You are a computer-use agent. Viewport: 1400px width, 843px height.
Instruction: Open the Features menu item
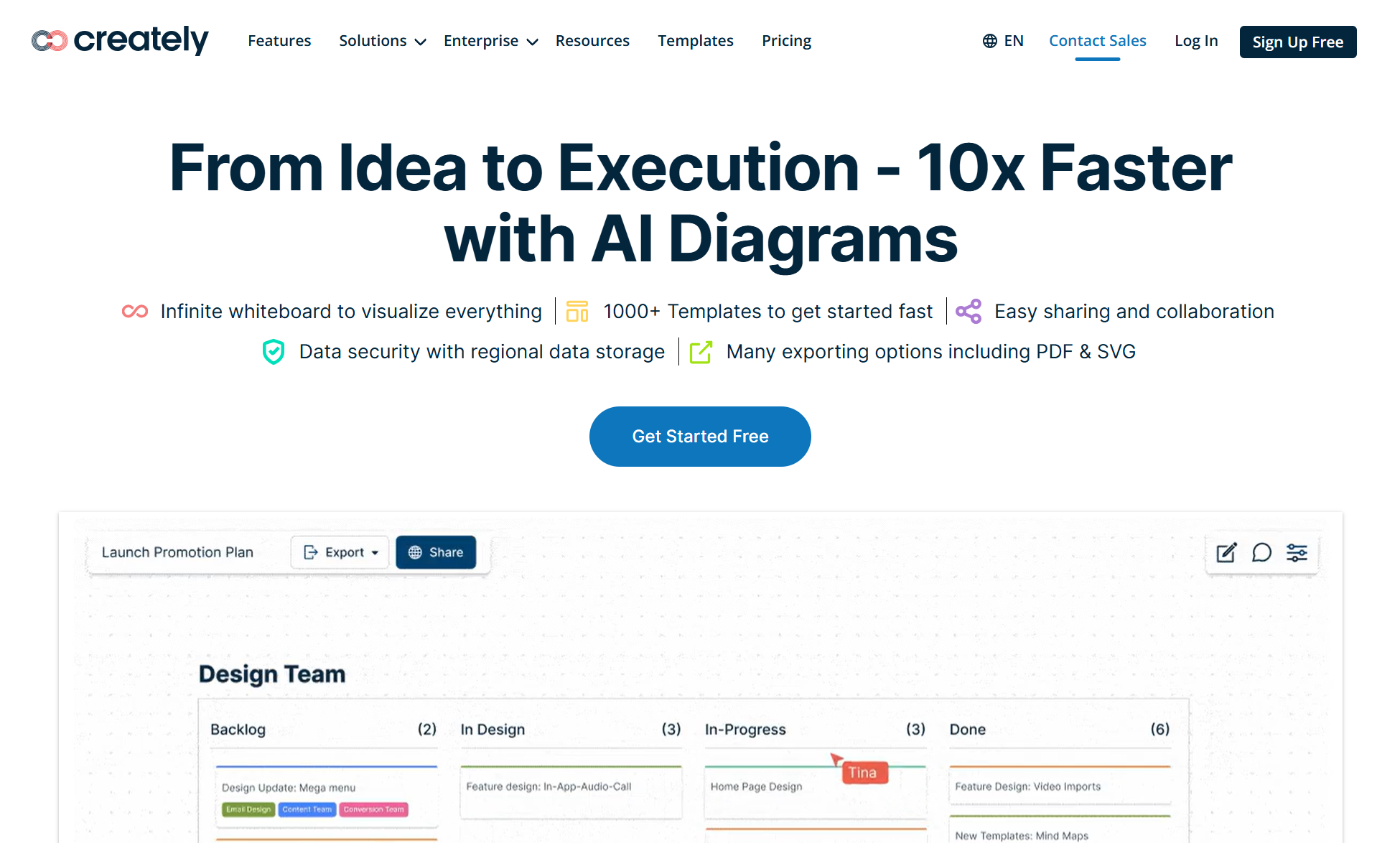pos(279,41)
